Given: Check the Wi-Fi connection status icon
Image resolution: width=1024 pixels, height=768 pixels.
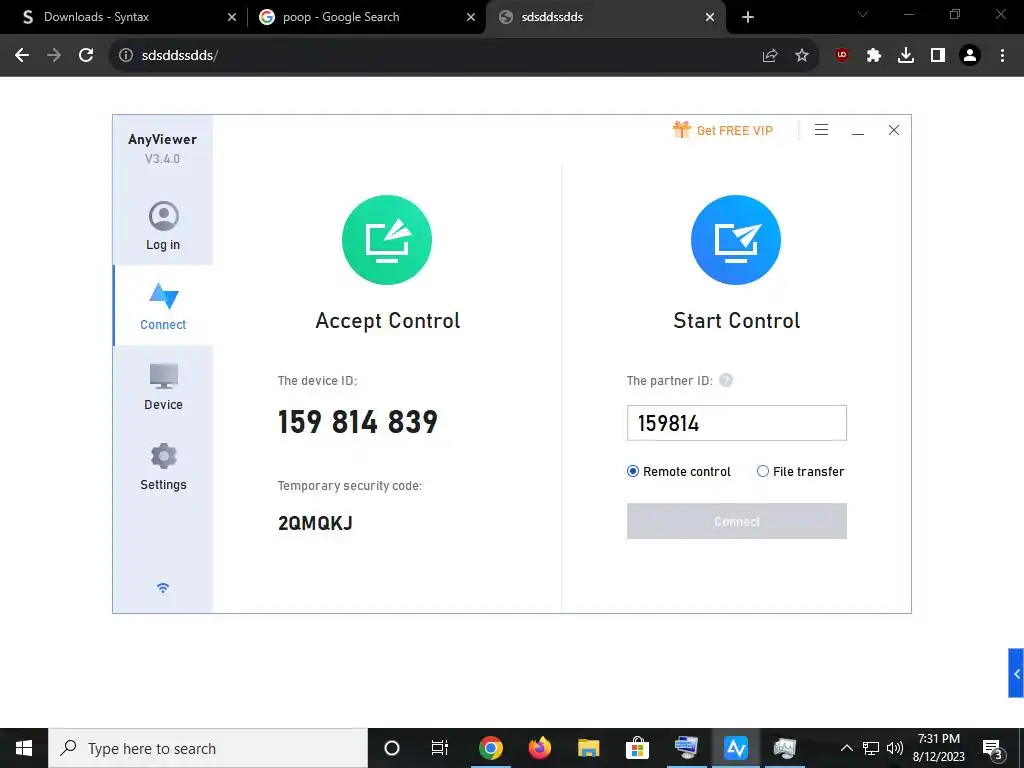Looking at the screenshot, I should [163, 588].
